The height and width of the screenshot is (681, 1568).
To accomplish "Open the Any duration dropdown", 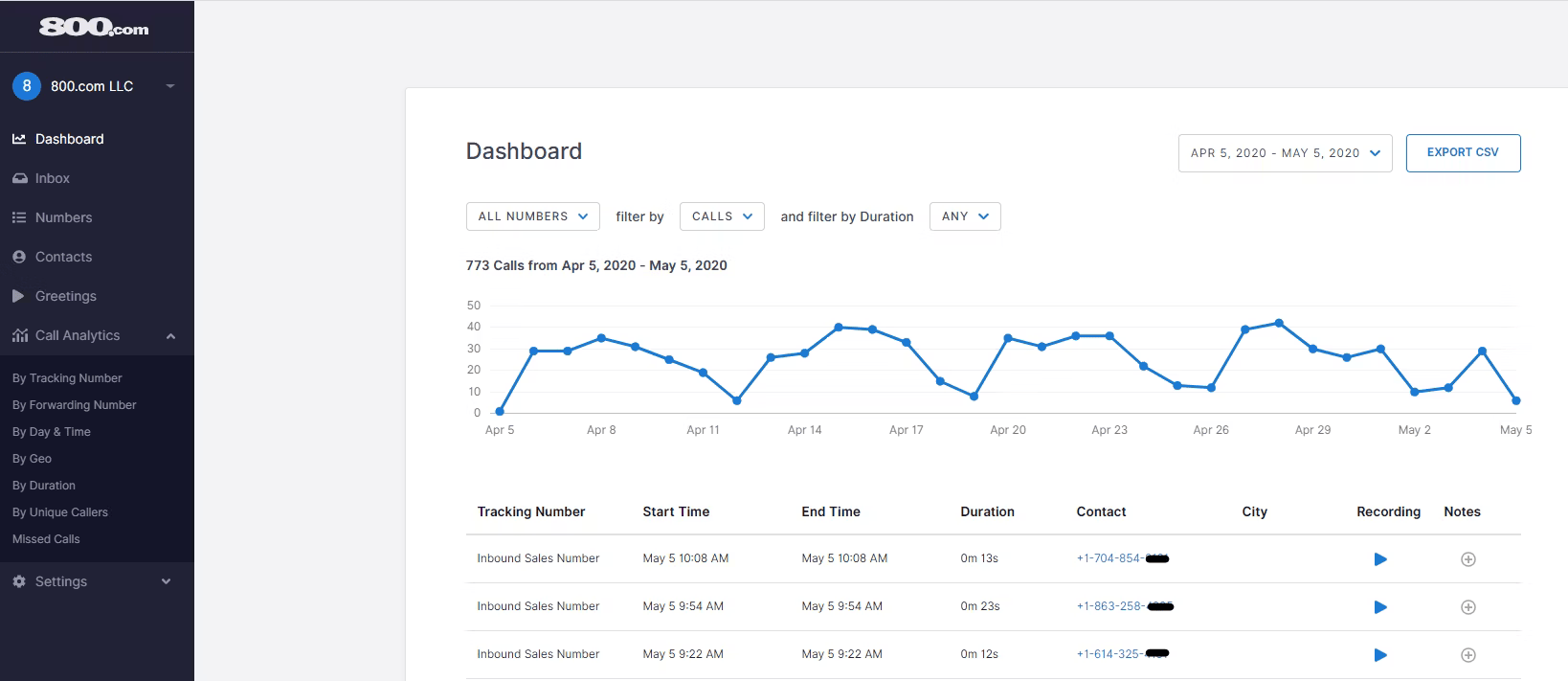I will click(x=964, y=216).
